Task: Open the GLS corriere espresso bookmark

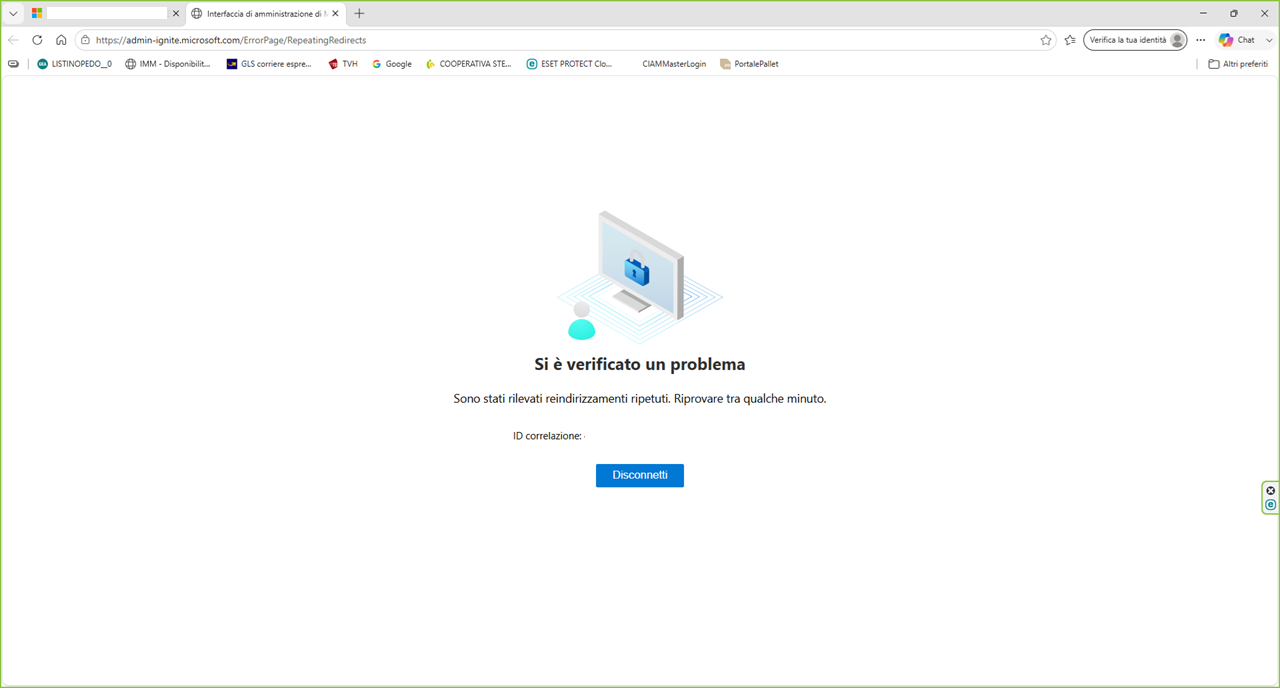Action: coord(269,64)
